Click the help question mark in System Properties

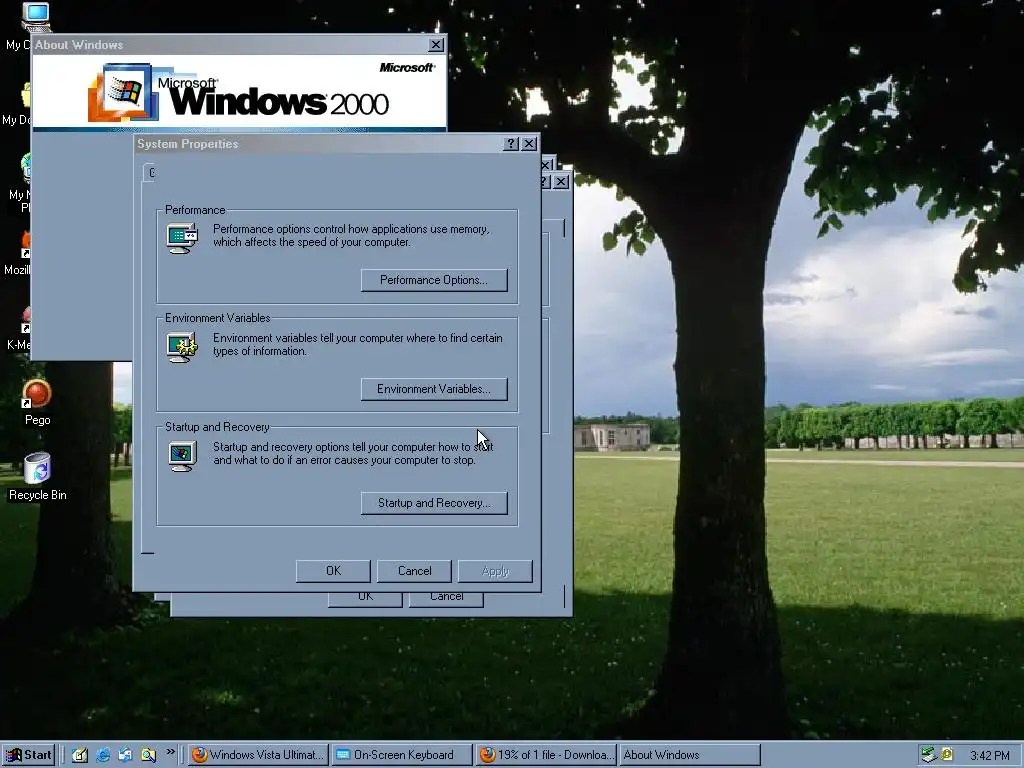tap(511, 144)
